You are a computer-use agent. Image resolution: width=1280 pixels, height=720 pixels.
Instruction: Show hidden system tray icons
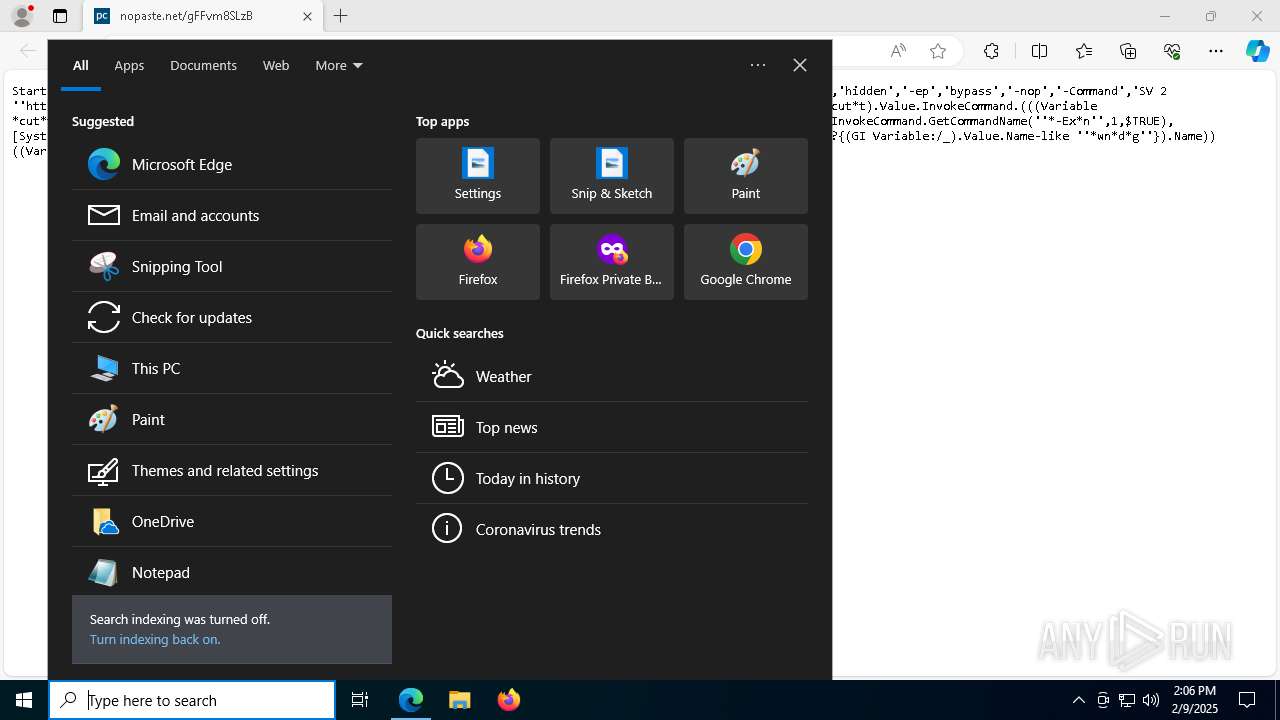point(1078,700)
